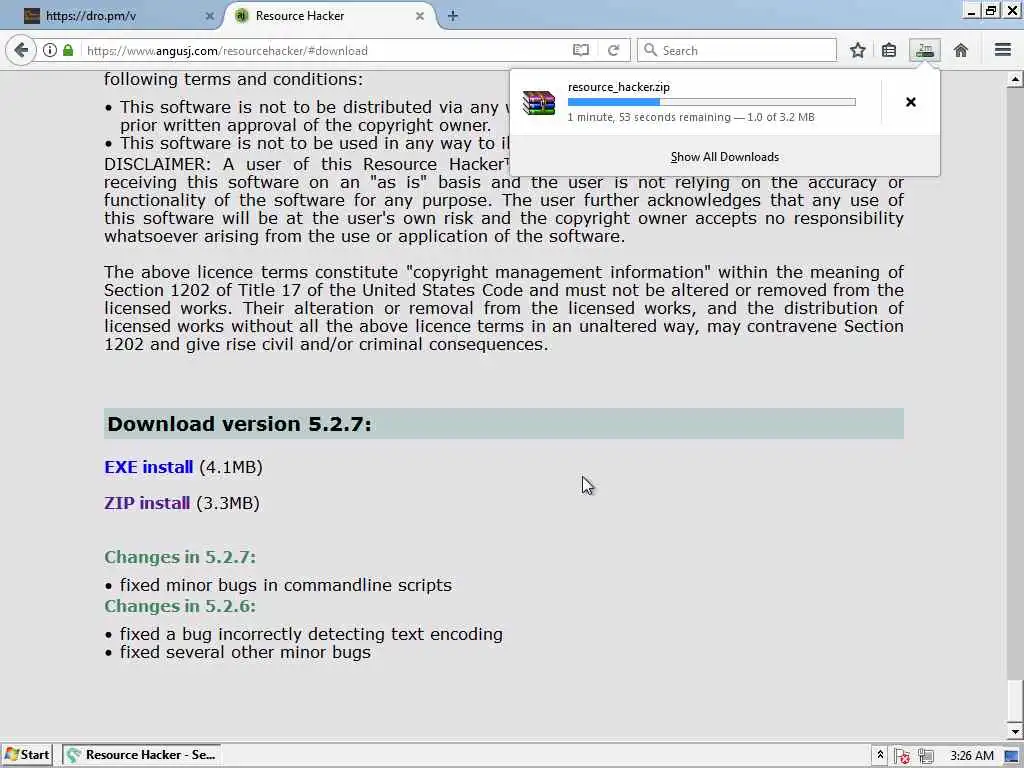Focus the URL address bar
Screen dimensions: 1024x768
coord(327,50)
